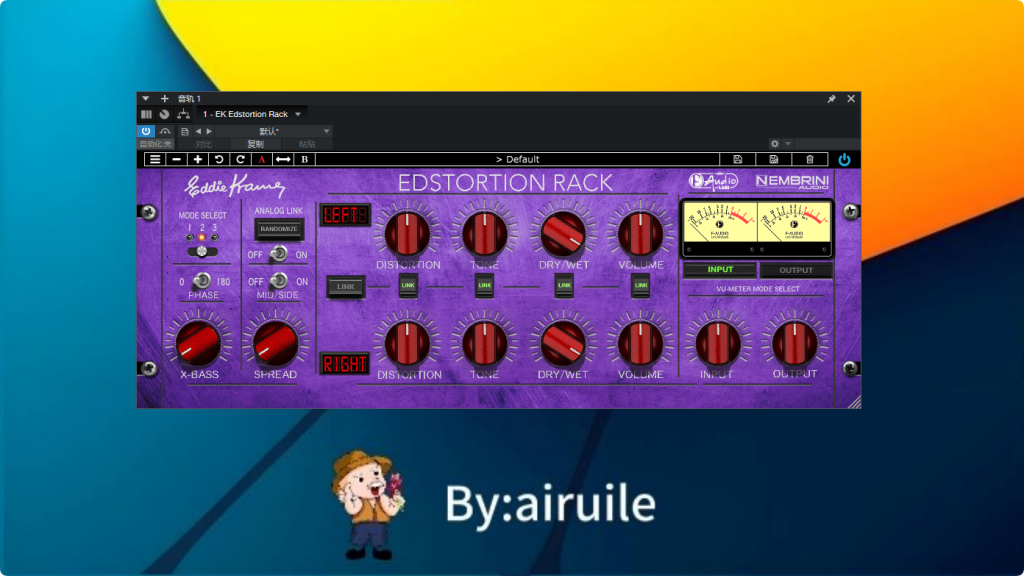Viewport: 1024px width, 576px height.
Task: Click the 粘贴 paste tab
Action: pyautogui.click(x=307, y=144)
